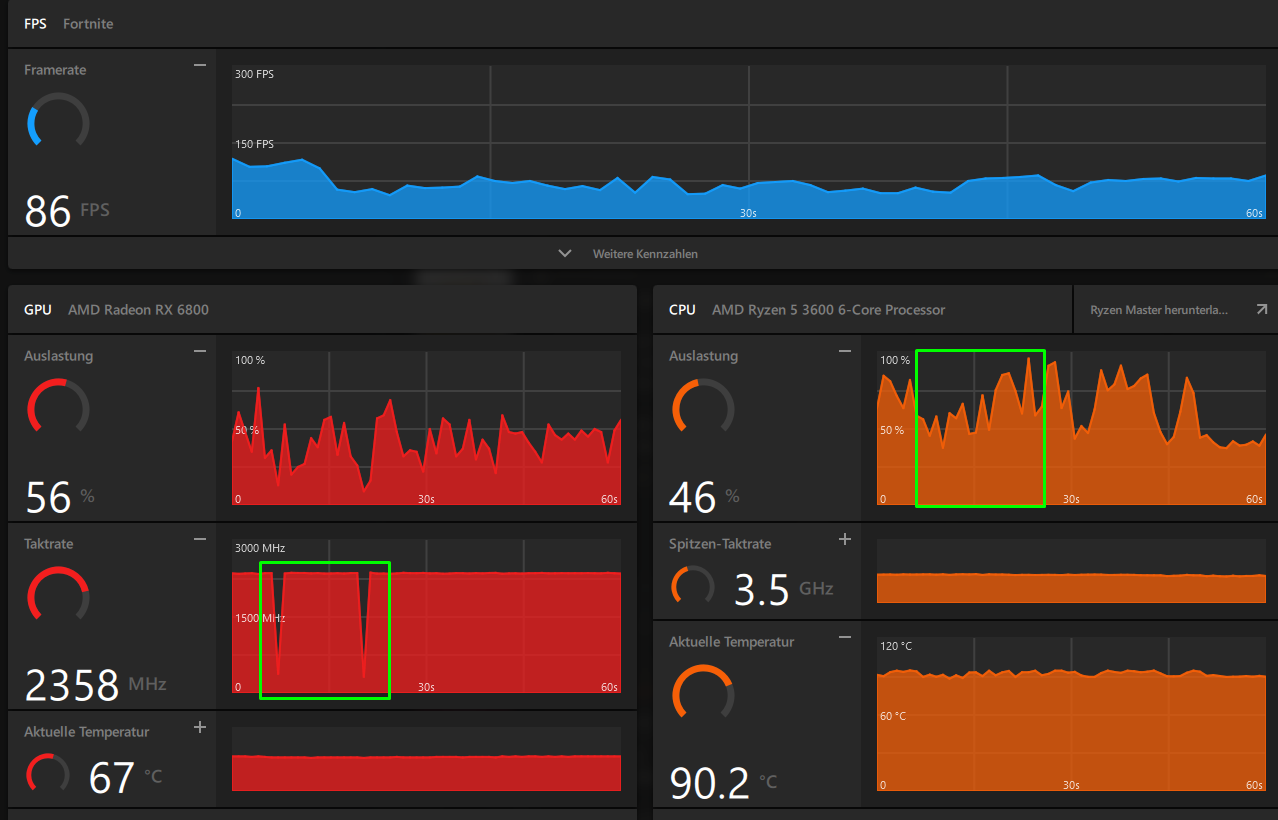Click the 300 FPS axis label
The image size is (1278, 820).
[x=254, y=74]
